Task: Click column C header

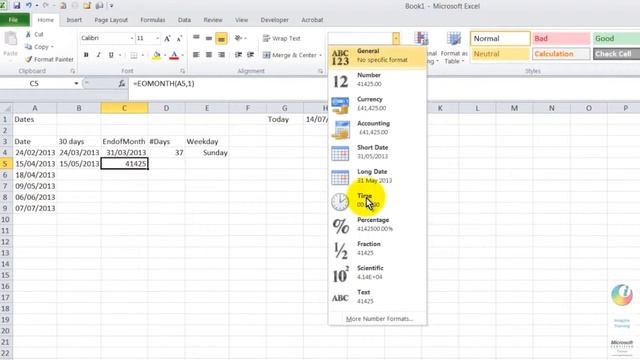Action: click(124, 108)
